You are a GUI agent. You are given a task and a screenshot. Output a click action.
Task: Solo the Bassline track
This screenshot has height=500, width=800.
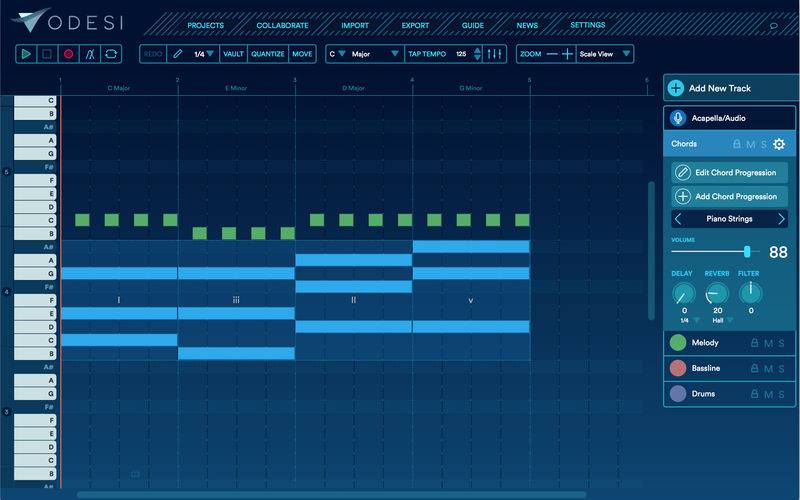tap(781, 369)
